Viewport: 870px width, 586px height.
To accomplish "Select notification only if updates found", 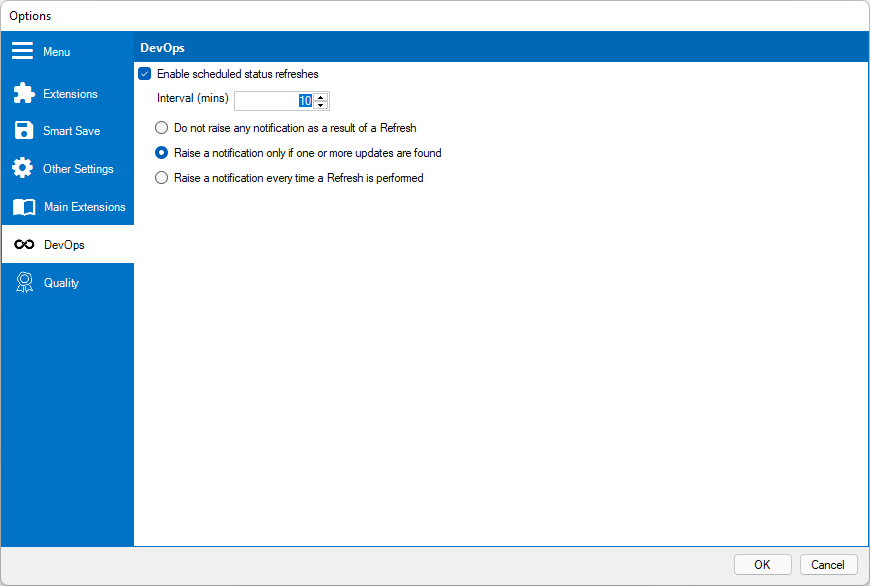I will point(161,153).
